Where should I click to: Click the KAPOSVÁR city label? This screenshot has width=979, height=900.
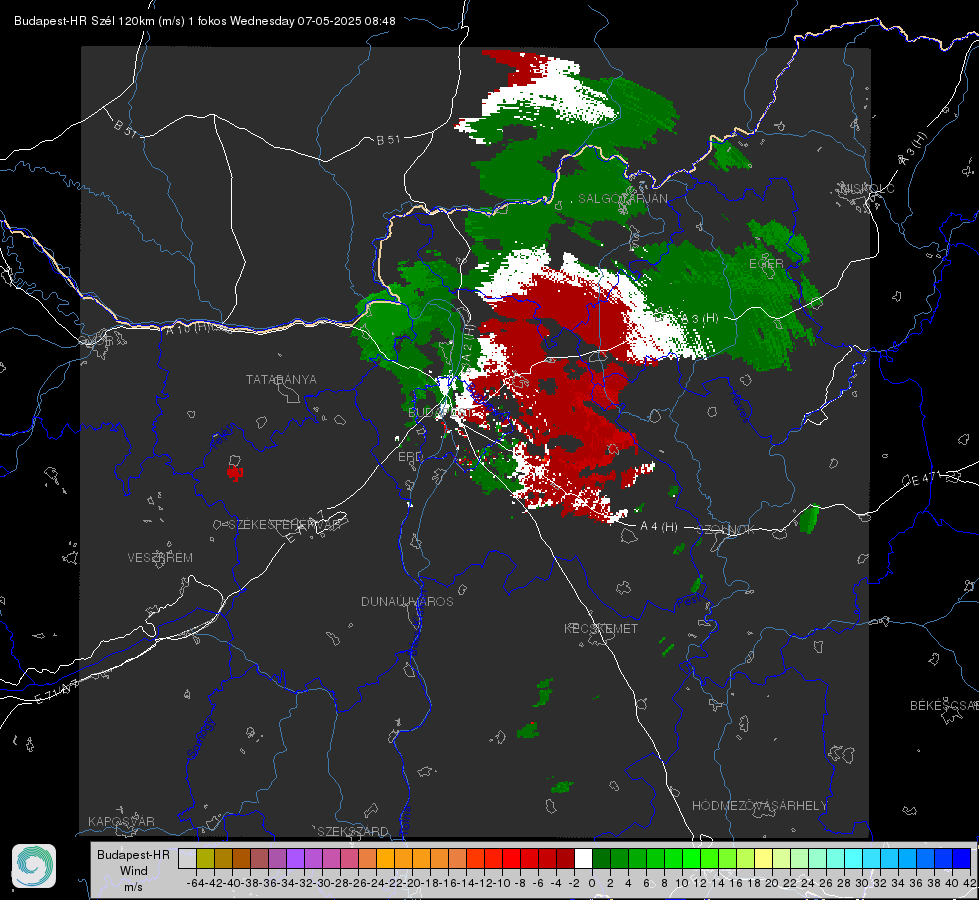(121, 821)
